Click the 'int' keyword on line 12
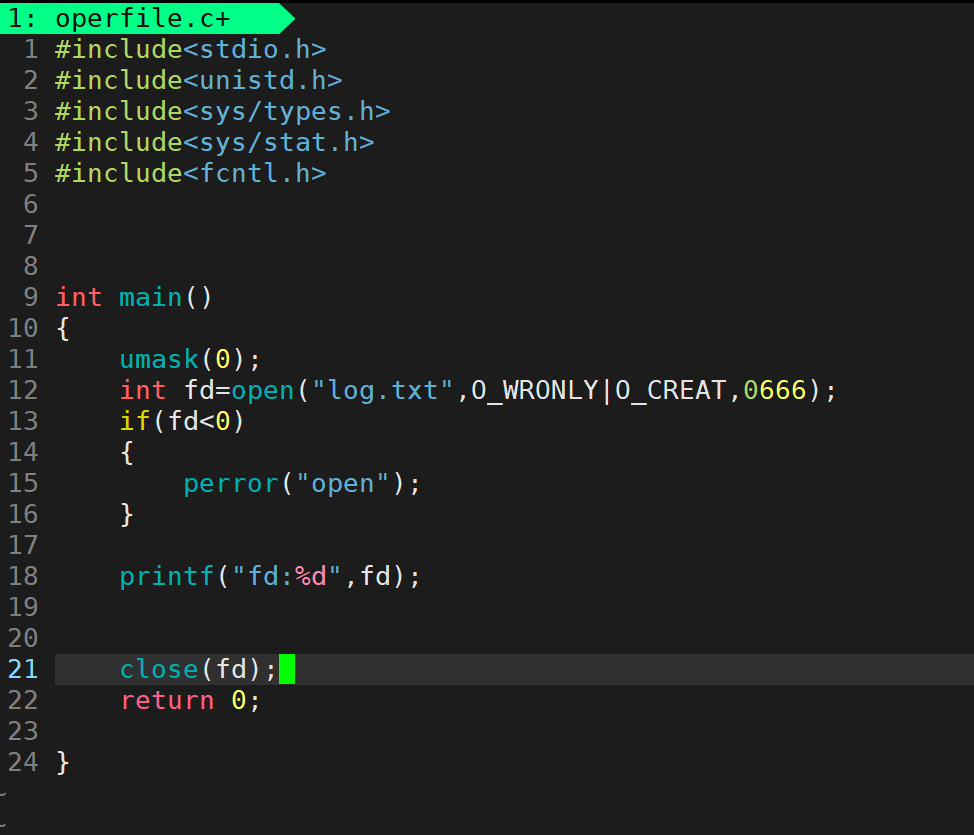The height and width of the screenshot is (835, 974). [x=143, y=391]
